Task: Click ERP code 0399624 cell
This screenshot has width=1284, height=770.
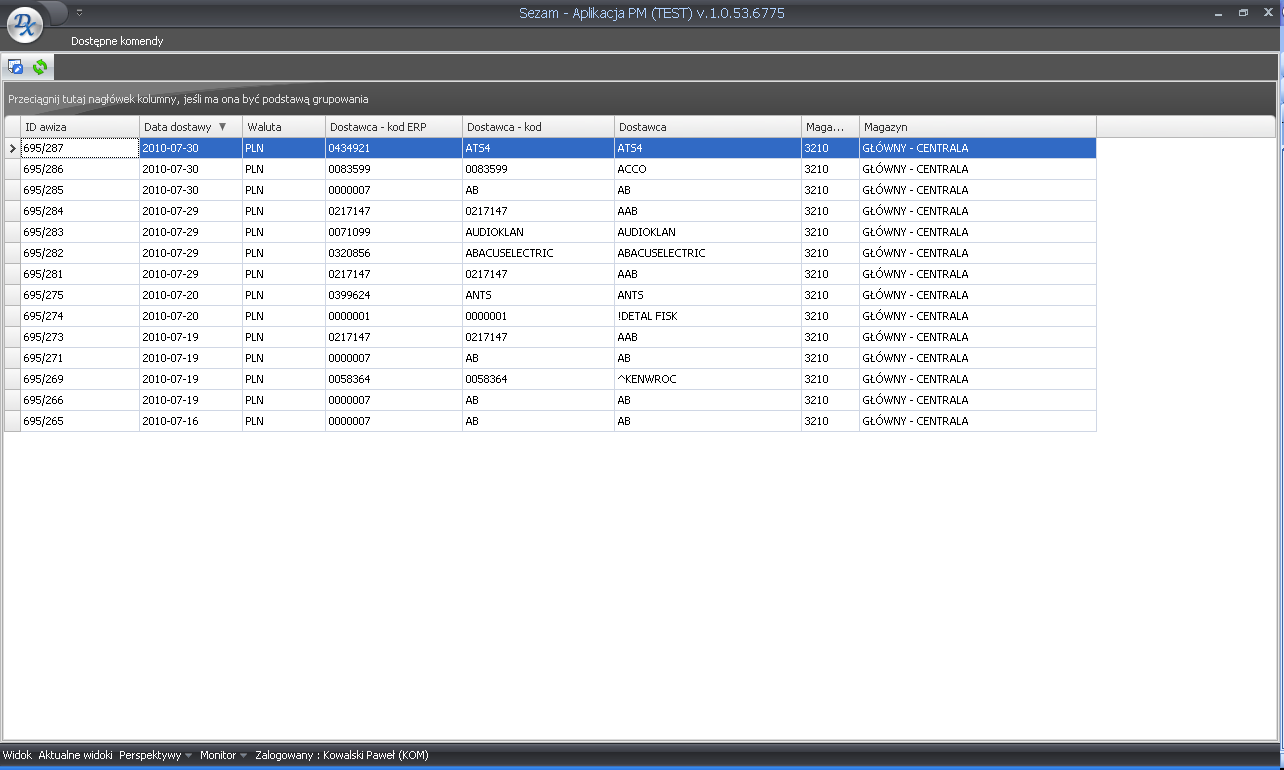Action: tap(394, 295)
